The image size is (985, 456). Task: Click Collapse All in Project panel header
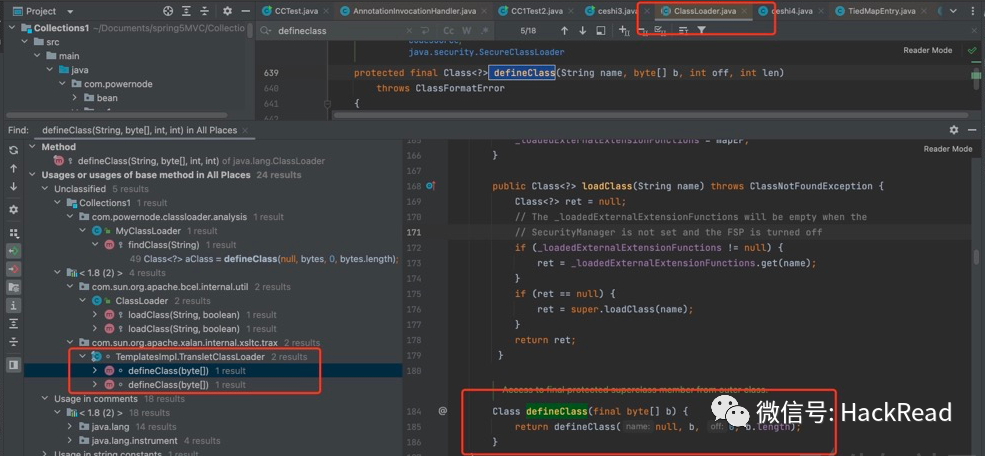coord(206,11)
